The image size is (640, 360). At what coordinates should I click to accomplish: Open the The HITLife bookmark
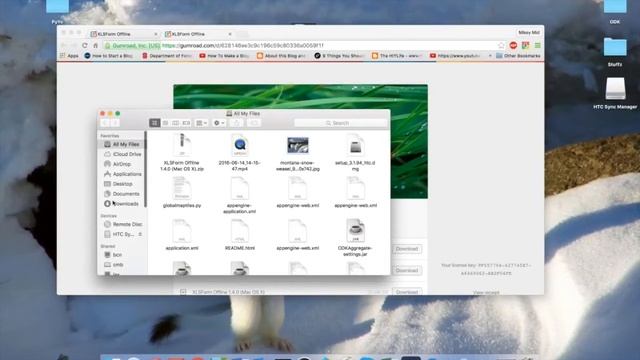[x=397, y=56]
